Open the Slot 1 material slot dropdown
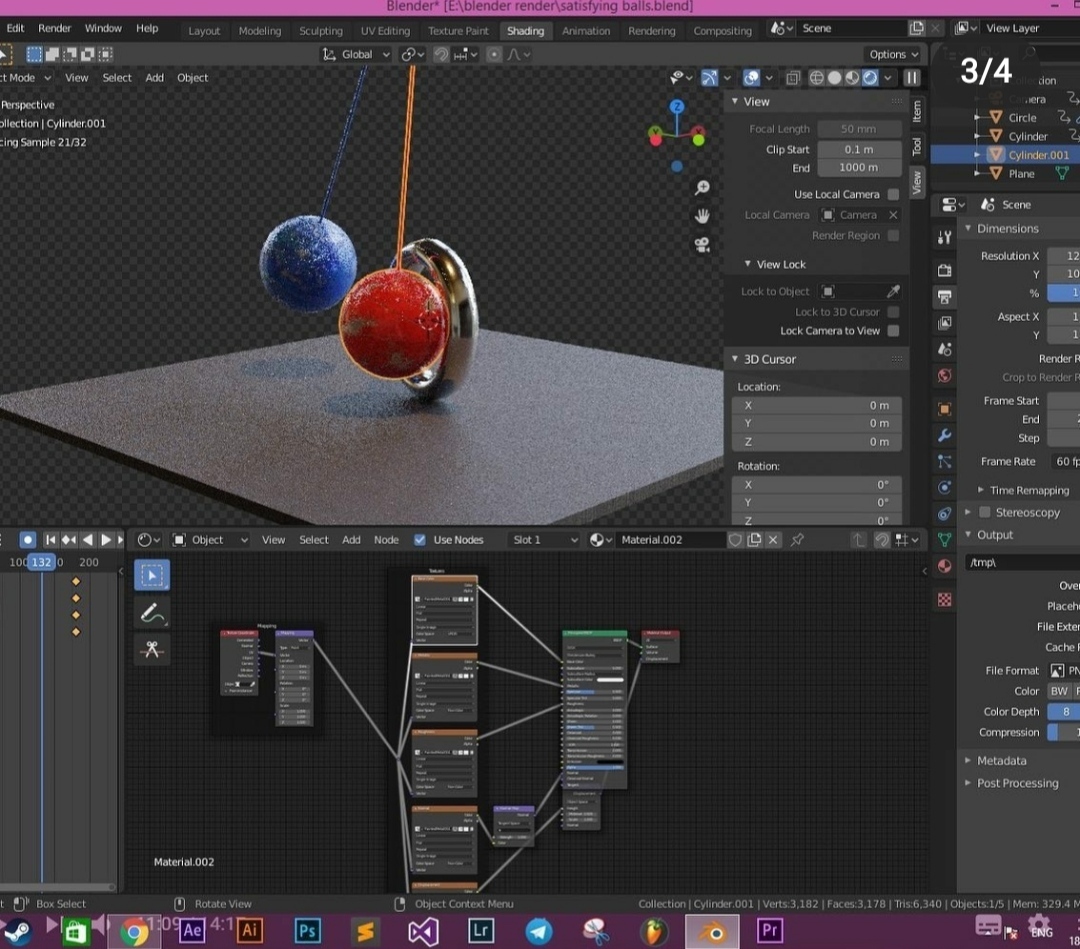This screenshot has height=949, width=1080. pyautogui.click(x=543, y=540)
